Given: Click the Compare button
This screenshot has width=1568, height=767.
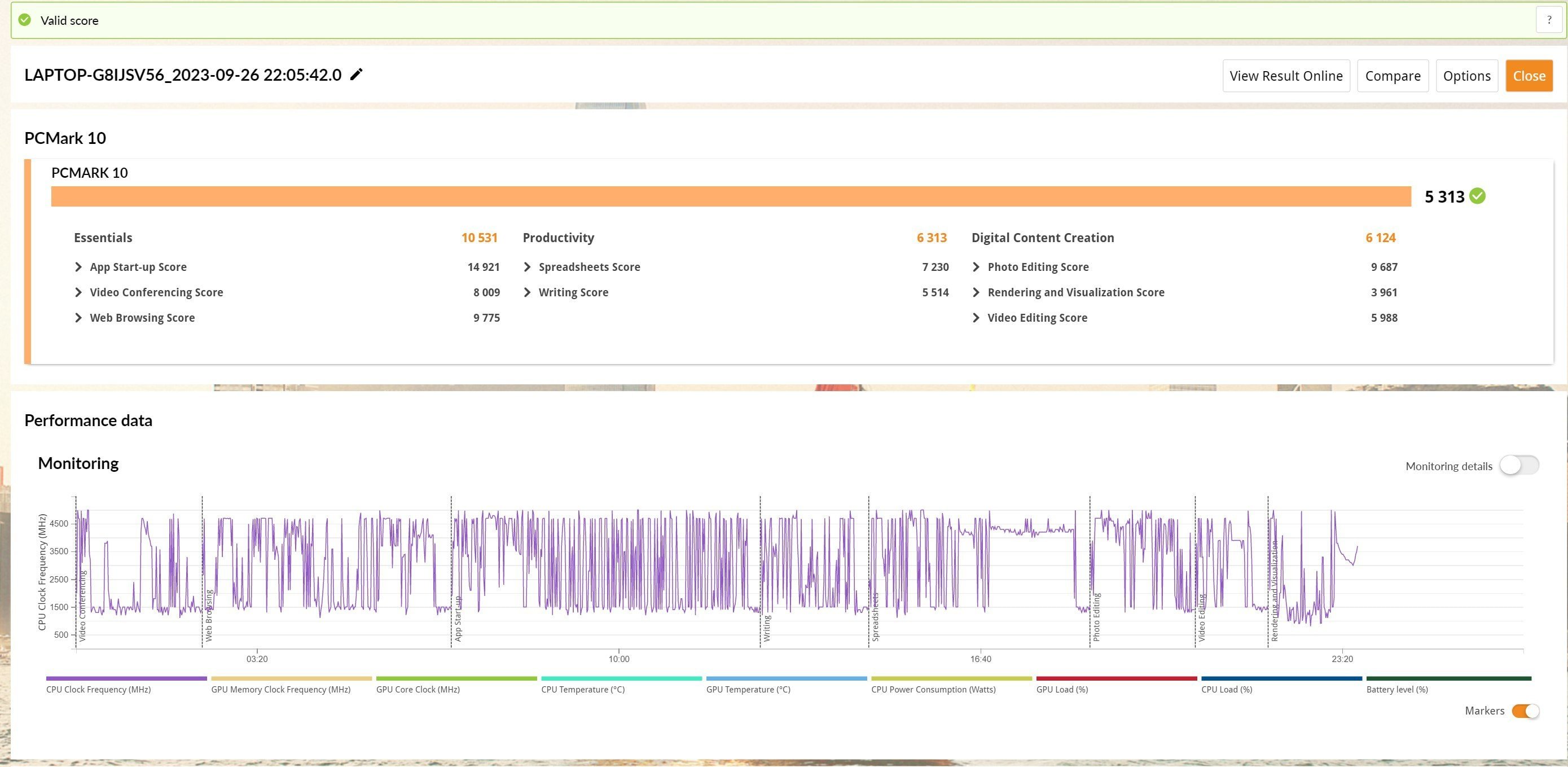Looking at the screenshot, I should 1392,76.
